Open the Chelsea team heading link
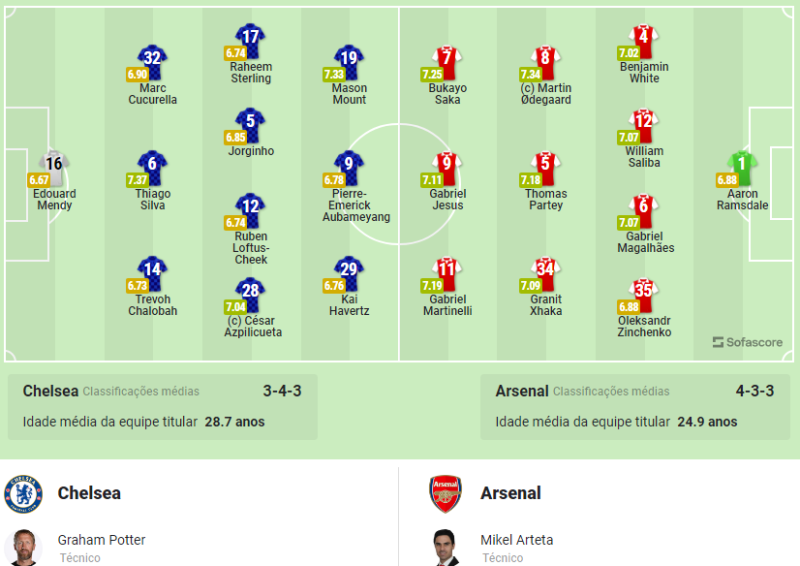This screenshot has height=566, width=800. click(x=89, y=493)
